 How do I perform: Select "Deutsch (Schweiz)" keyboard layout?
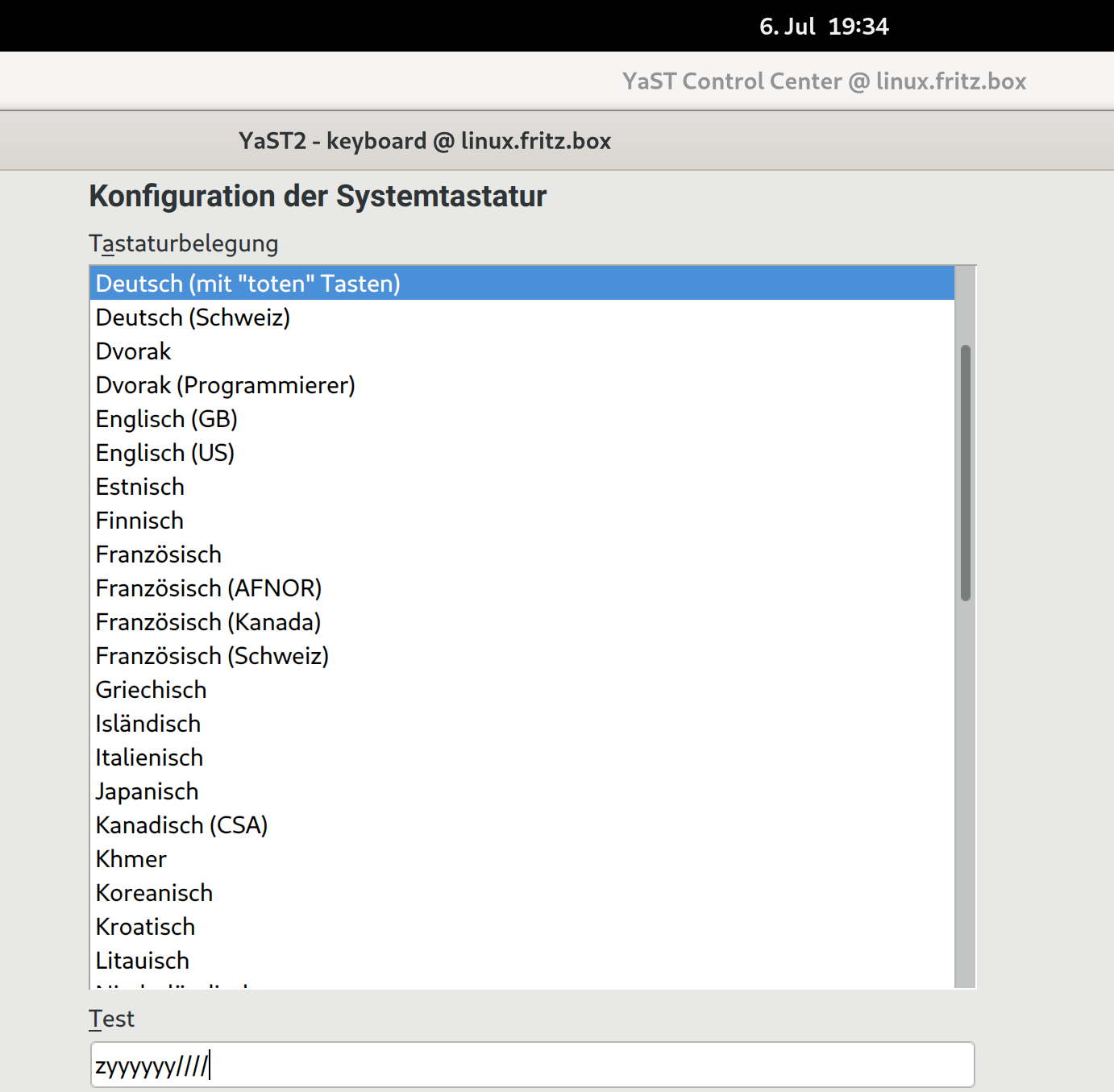pos(522,318)
